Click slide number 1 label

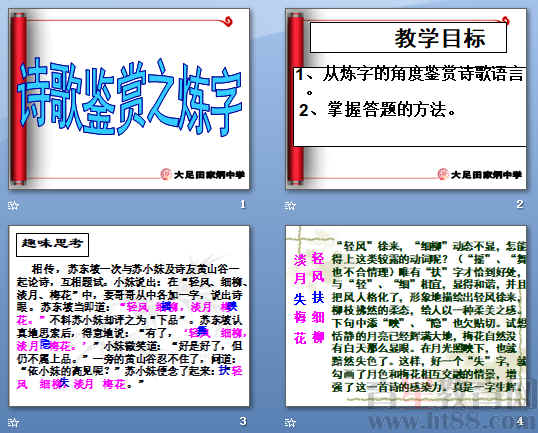243,204
